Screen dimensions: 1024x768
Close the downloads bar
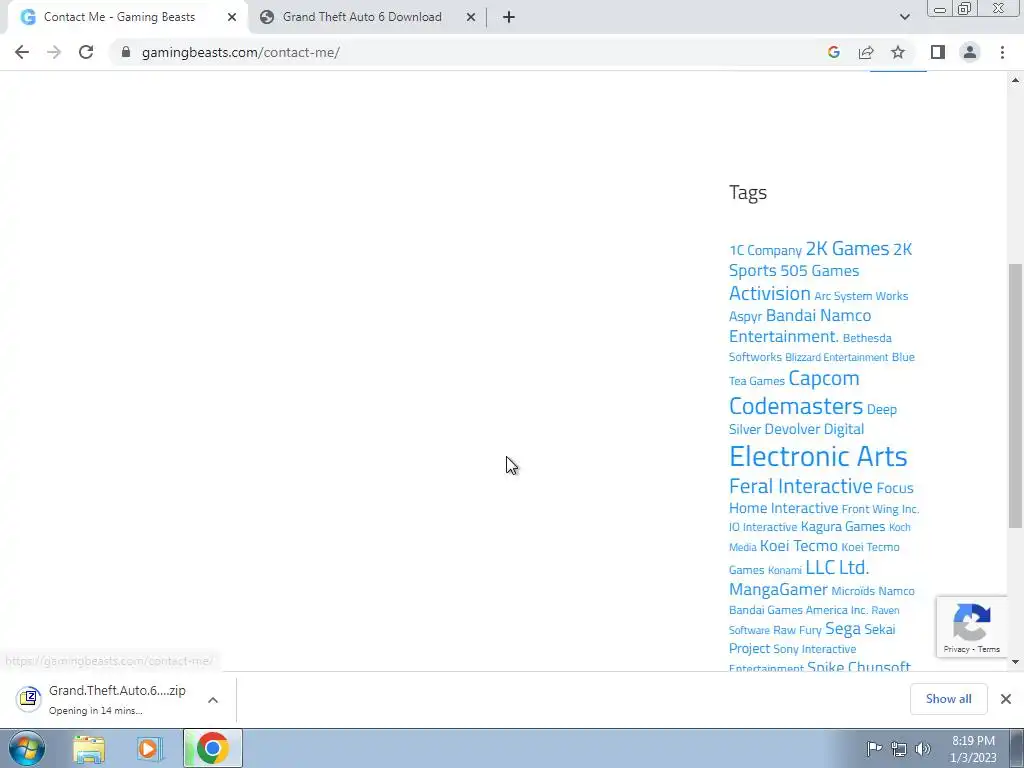(1006, 699)
